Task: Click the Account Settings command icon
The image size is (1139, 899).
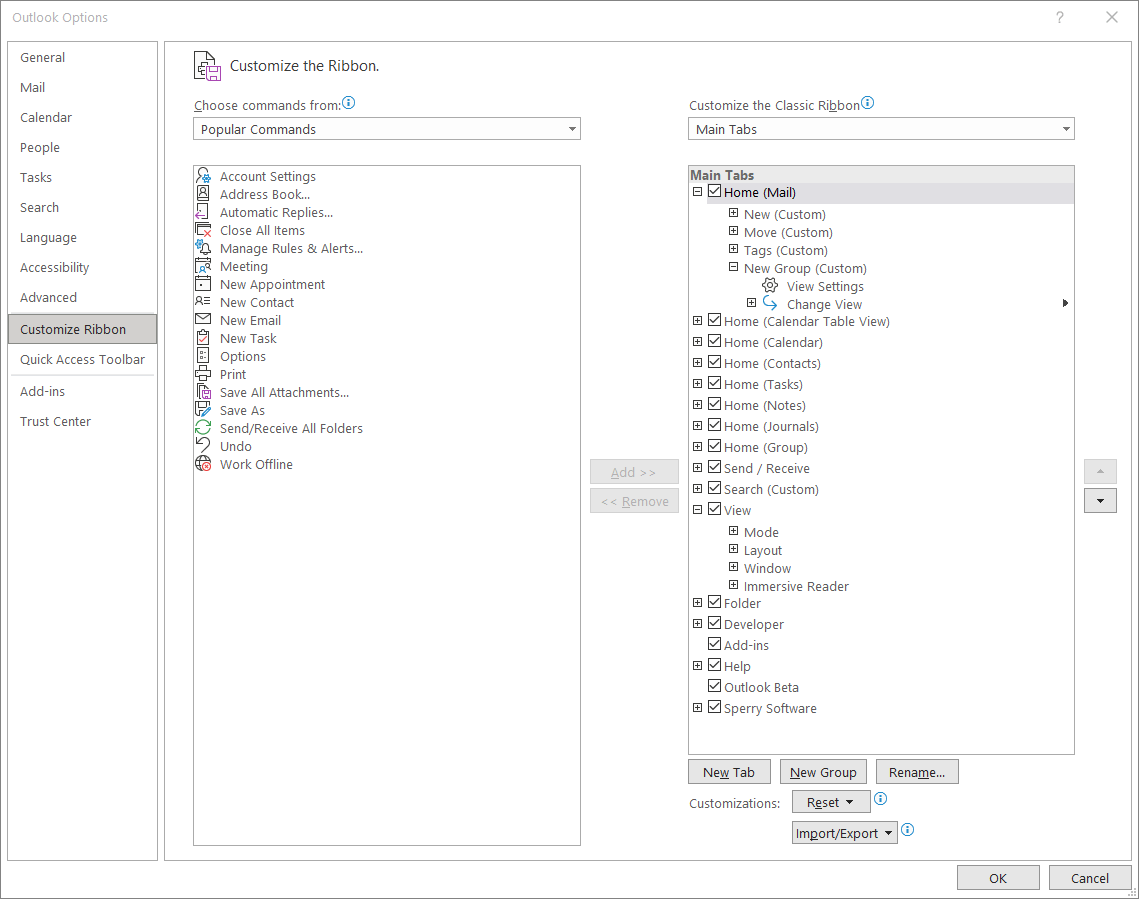Action: click(203, 176)
